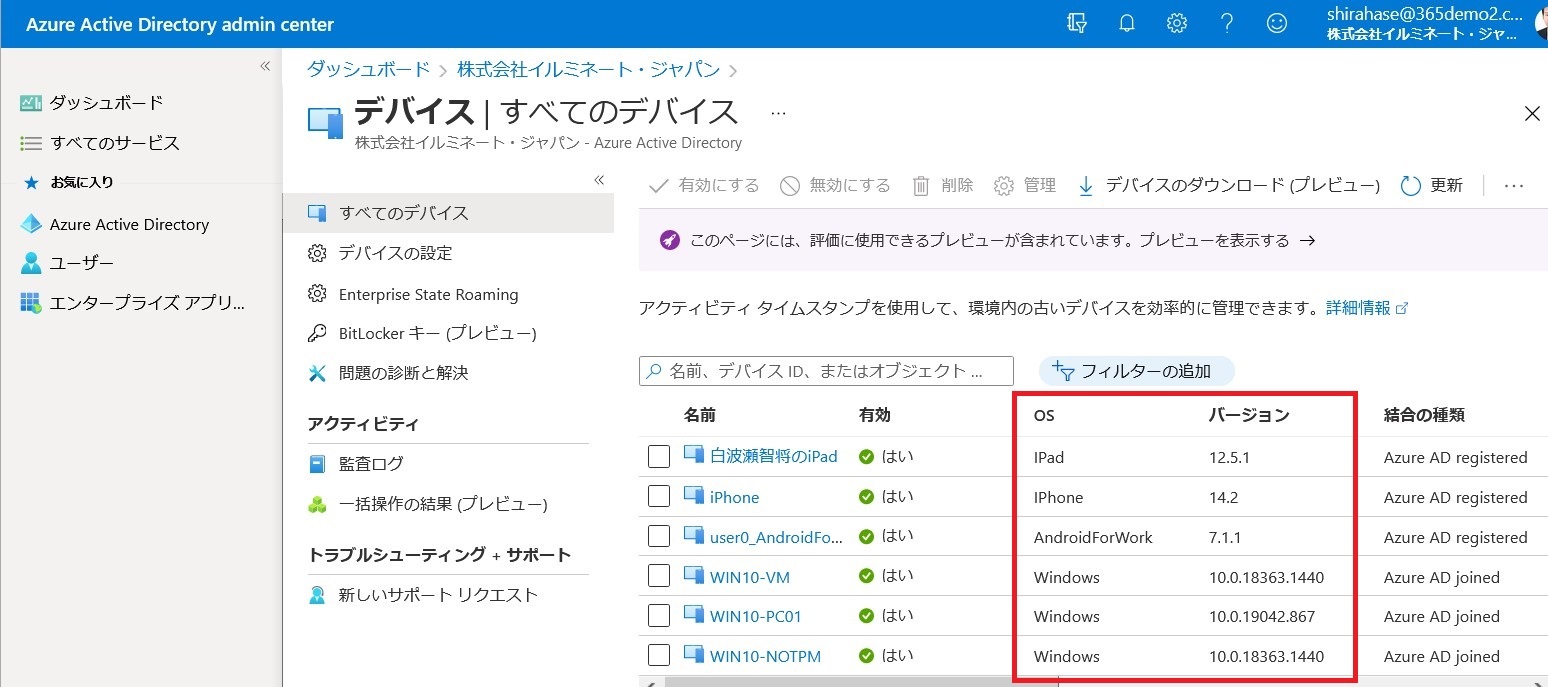The width and height of the screenshot is (1548, 687).
Task: Open the WIN10-NOTPM device link
Action: click(x=765, y=656)
